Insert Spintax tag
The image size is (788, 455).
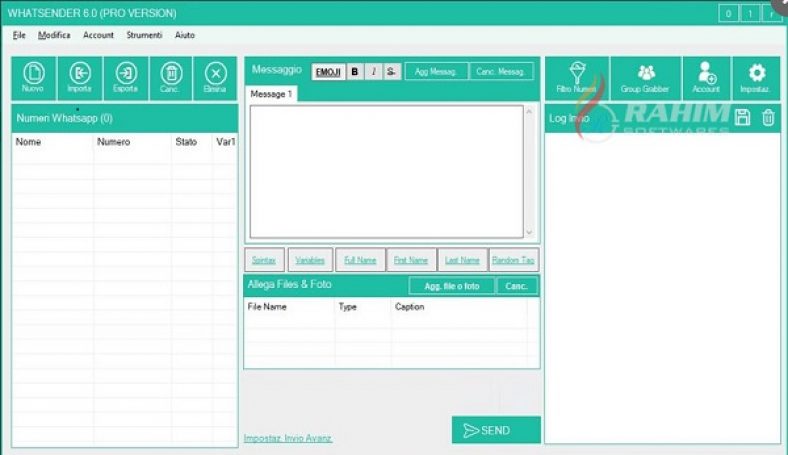(x=264, y=260)
